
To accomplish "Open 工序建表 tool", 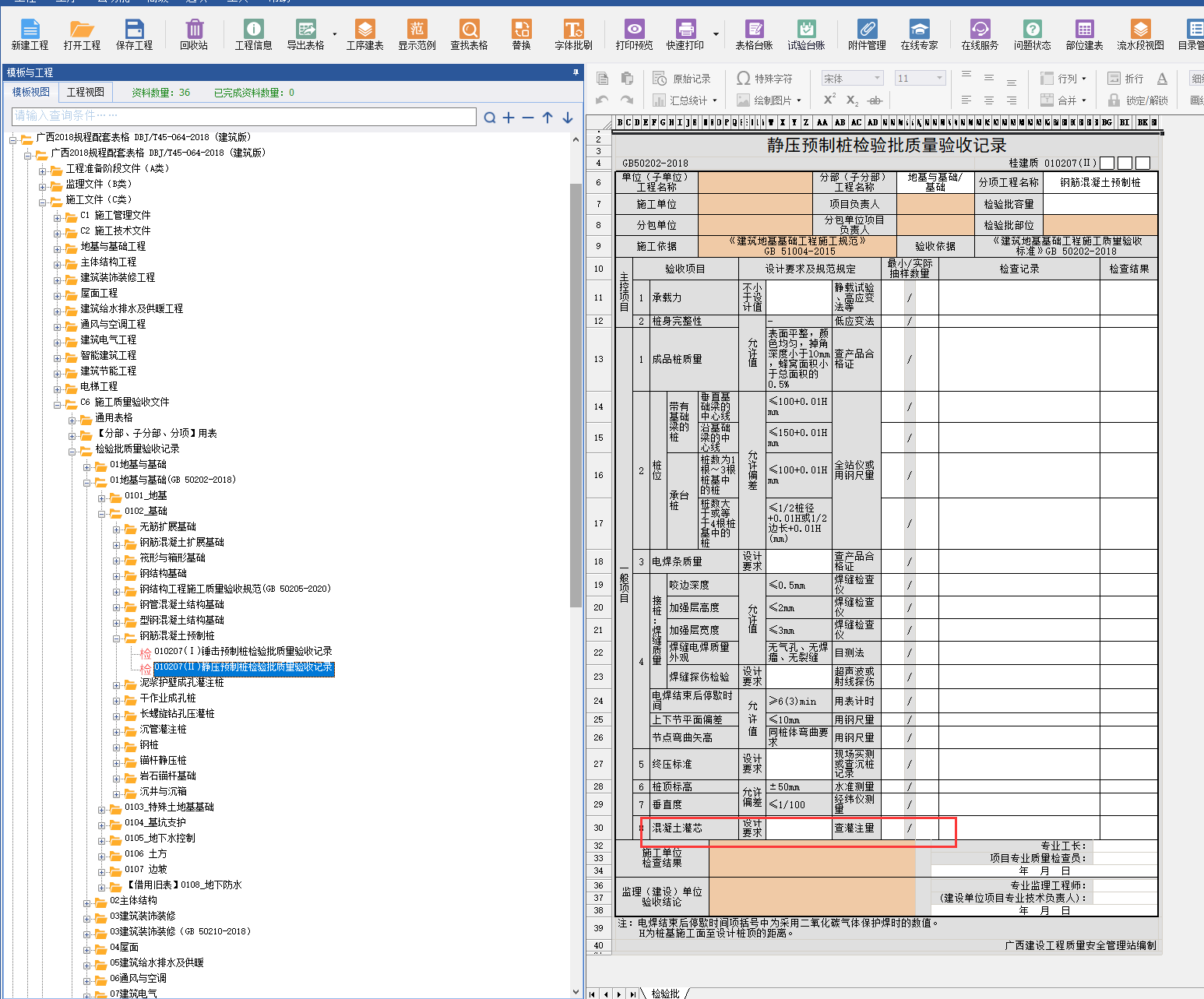I will [364, 35].
